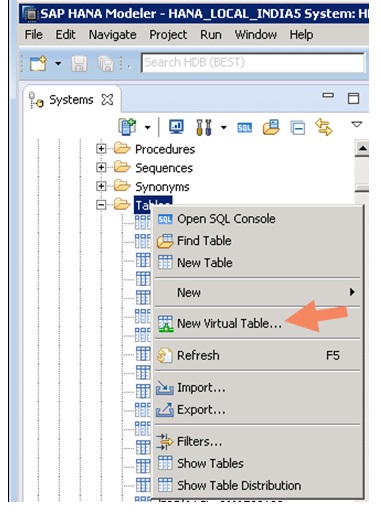Viewport: 381px width, 515px height.
Task: Focus the Search HDB (BEST) field
Action: click(x=253, y=62)
